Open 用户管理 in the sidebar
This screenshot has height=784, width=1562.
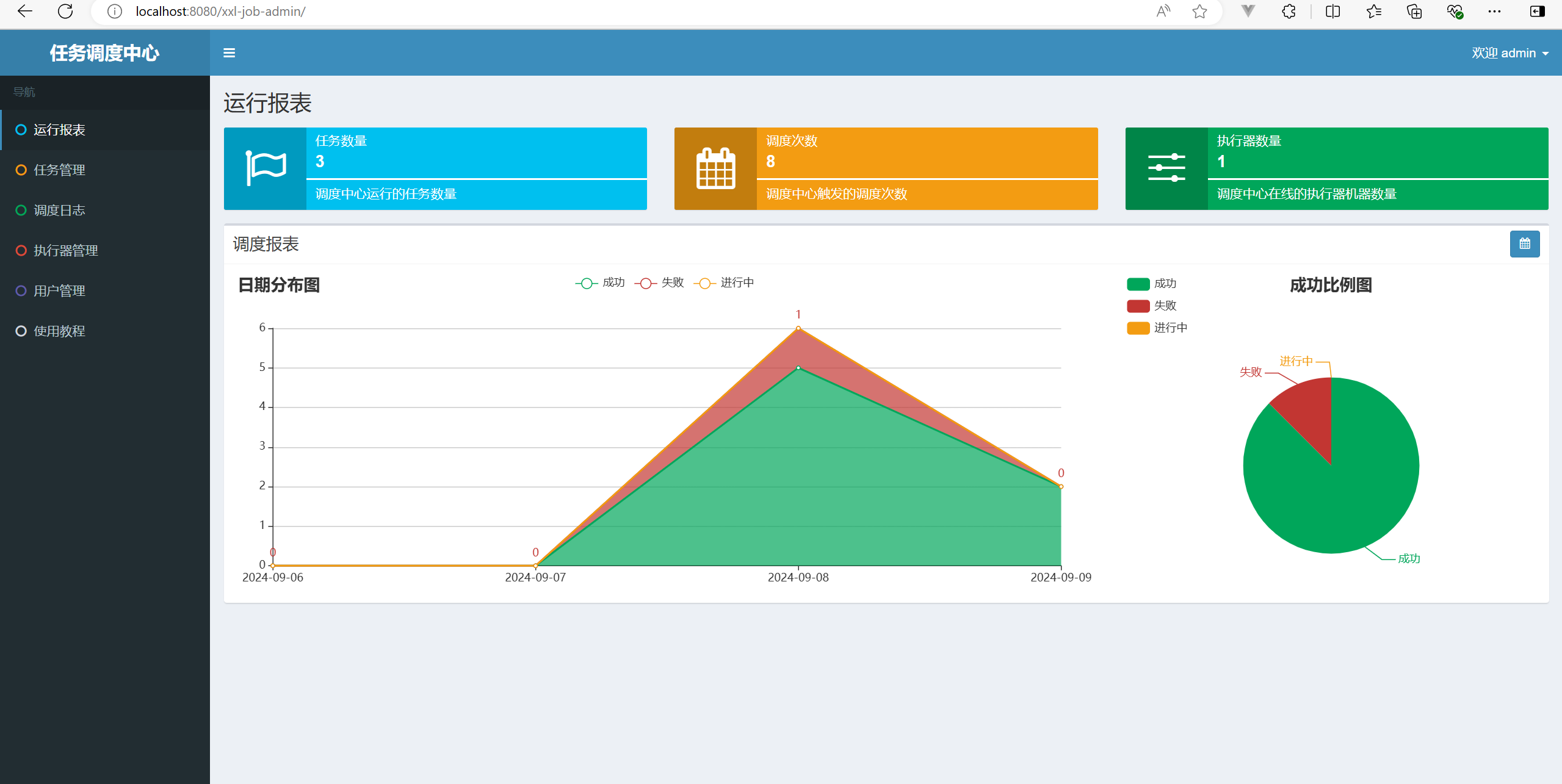click(x=105, y=291)
